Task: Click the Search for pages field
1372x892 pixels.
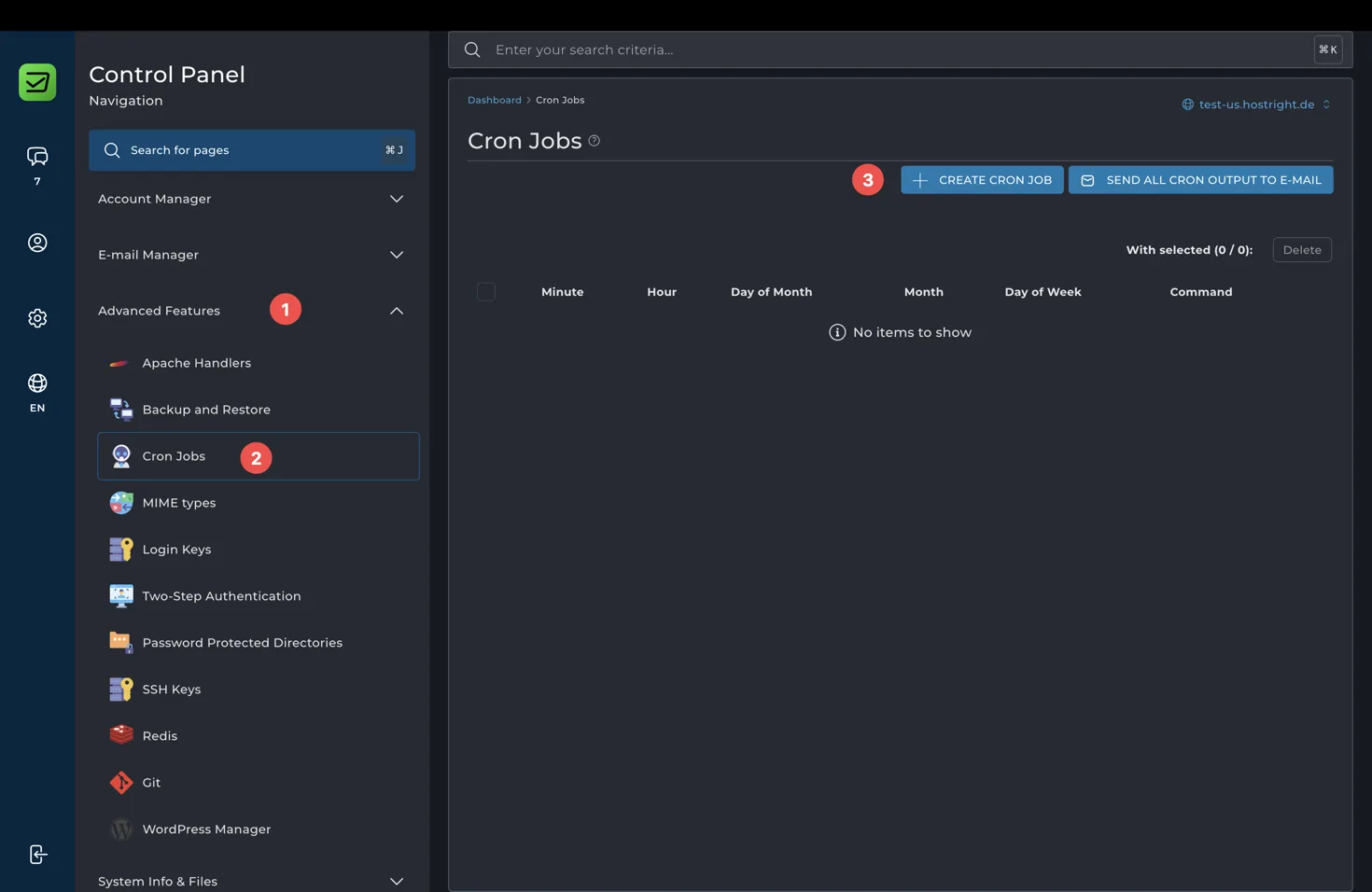Action: (x=252, y=150)
